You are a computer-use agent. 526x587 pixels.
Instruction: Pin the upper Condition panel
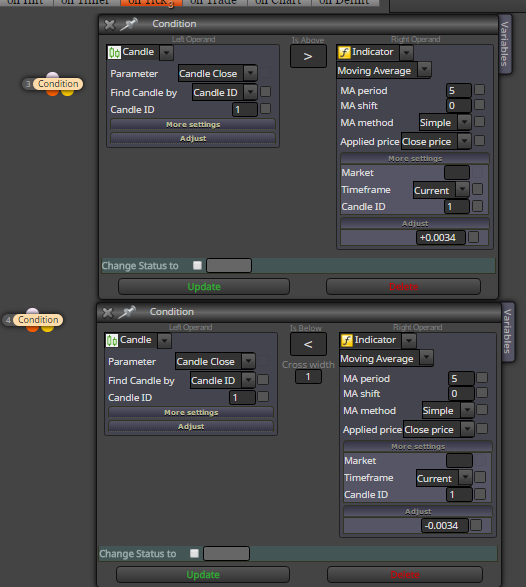[128, 24]
